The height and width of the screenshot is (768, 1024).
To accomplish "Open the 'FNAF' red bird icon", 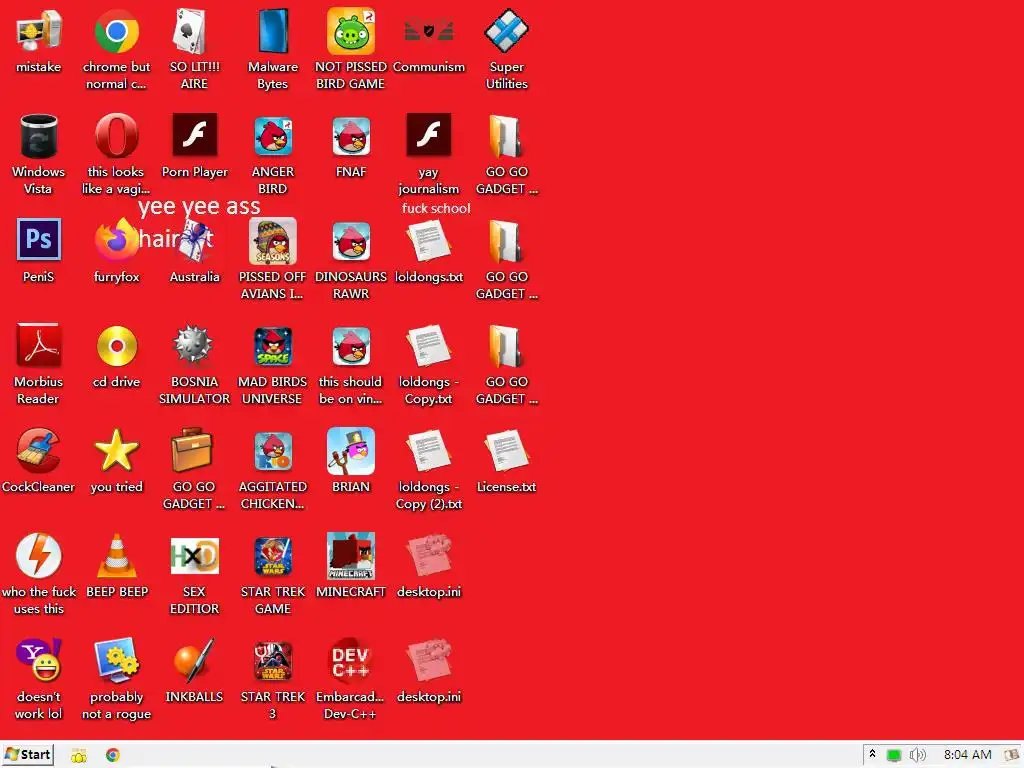I will (x=351, y=136).
